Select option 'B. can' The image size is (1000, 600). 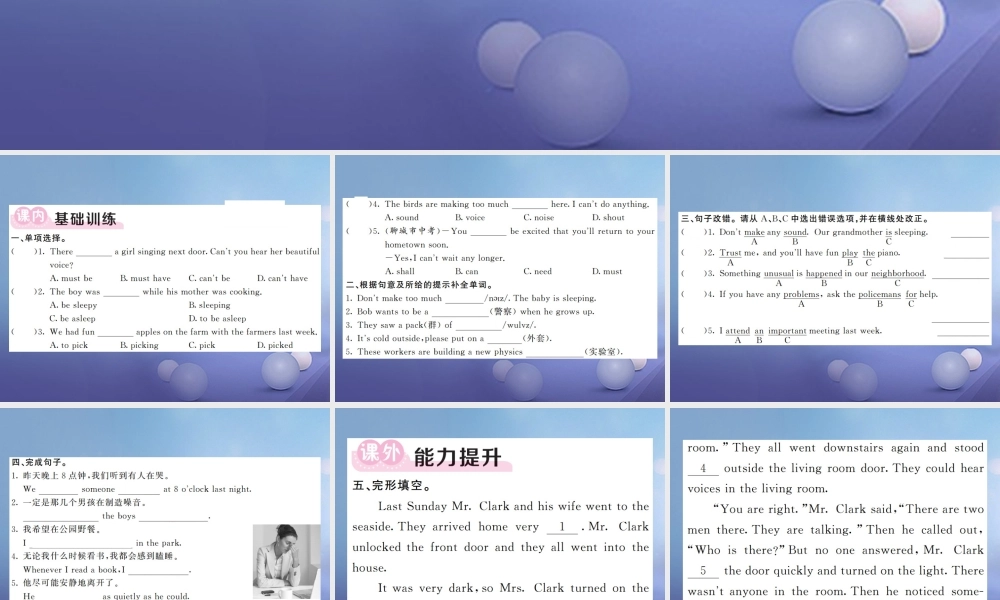pyautogui.click(x=467, y=271)
